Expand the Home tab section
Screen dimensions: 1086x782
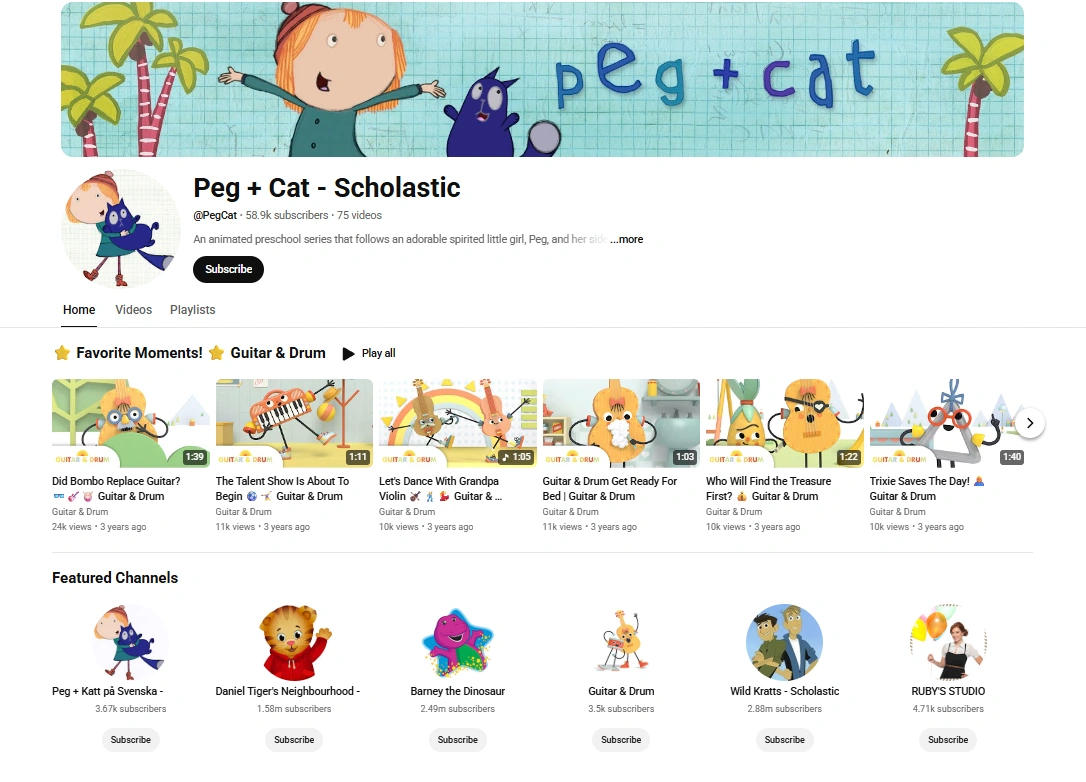[x=79, y=310]
